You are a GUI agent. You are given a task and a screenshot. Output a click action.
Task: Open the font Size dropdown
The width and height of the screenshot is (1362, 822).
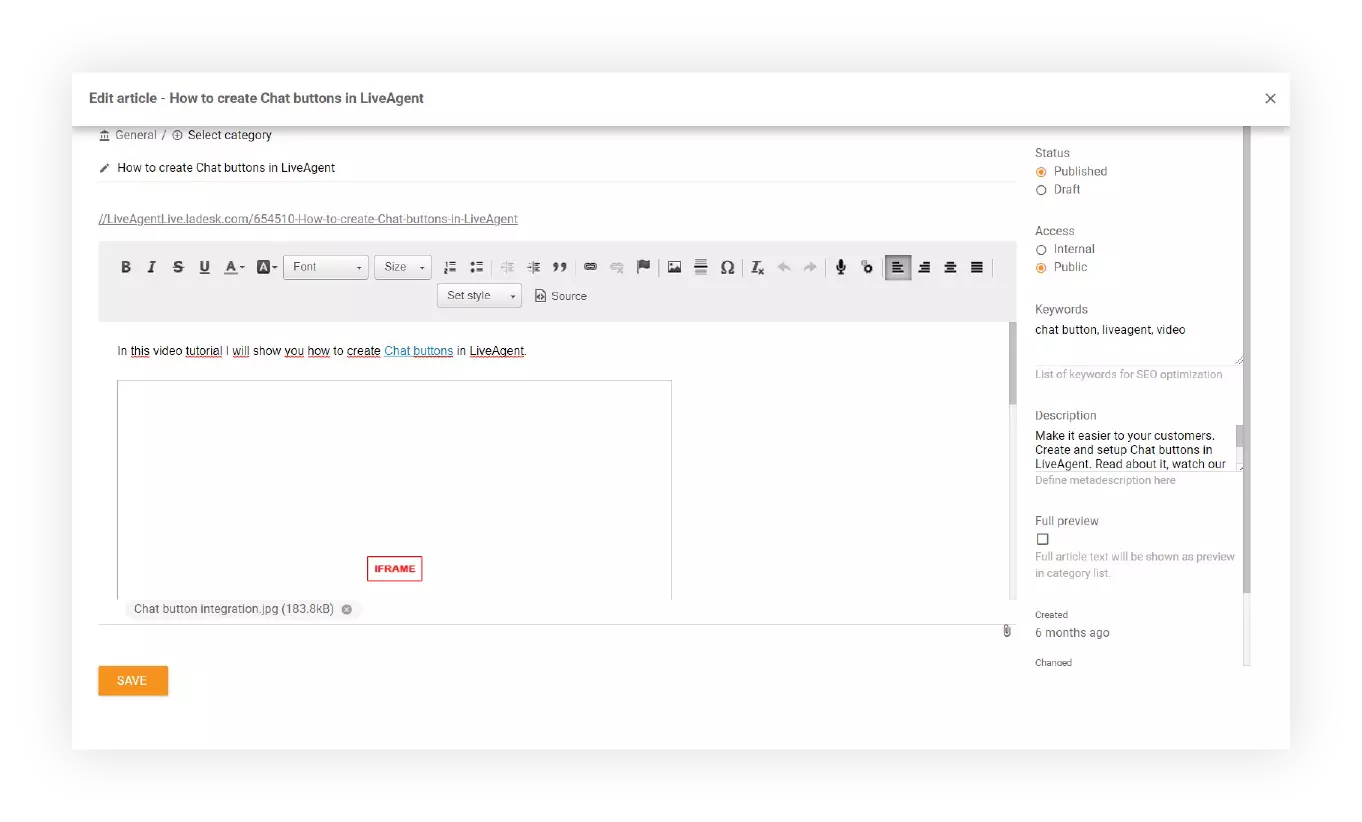pos(402,267)
